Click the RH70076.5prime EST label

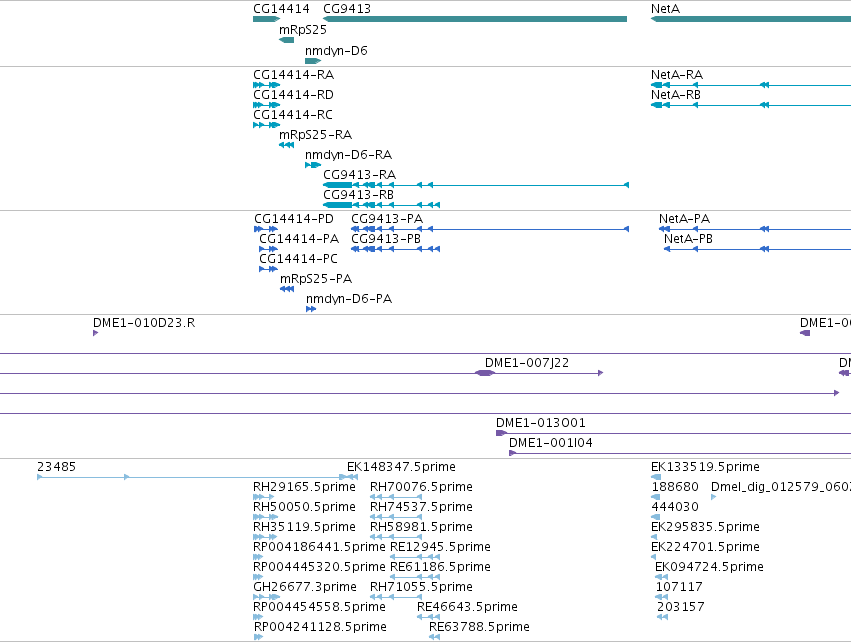[x=421, y=487]
